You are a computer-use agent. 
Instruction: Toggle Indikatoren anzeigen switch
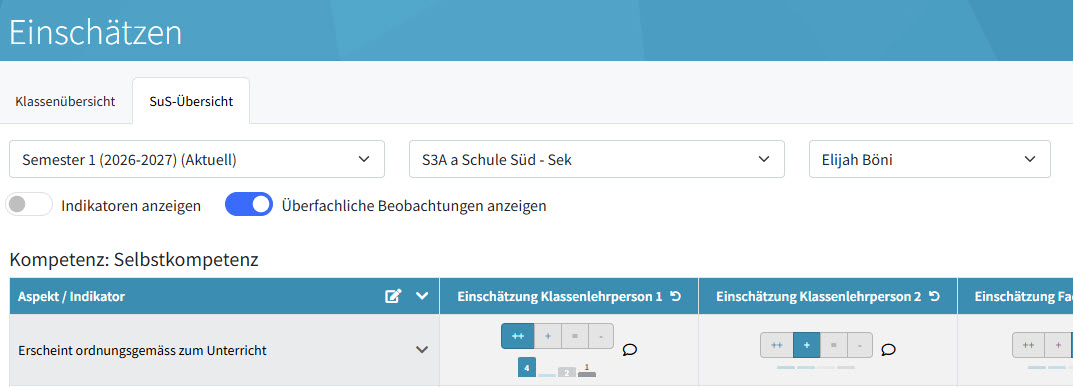[x=29, y=204]
